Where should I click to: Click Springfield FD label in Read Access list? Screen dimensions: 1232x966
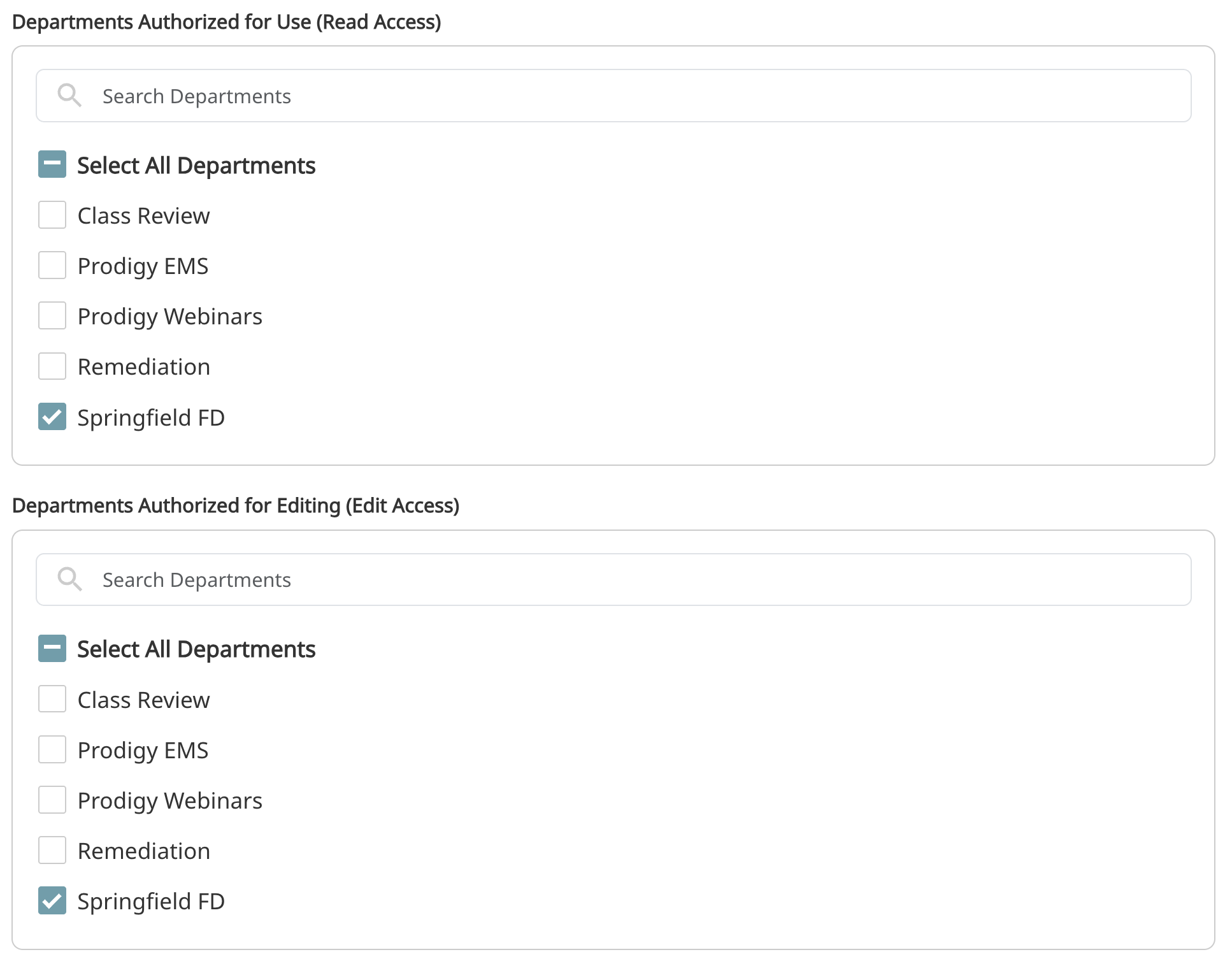pos(151,418)
